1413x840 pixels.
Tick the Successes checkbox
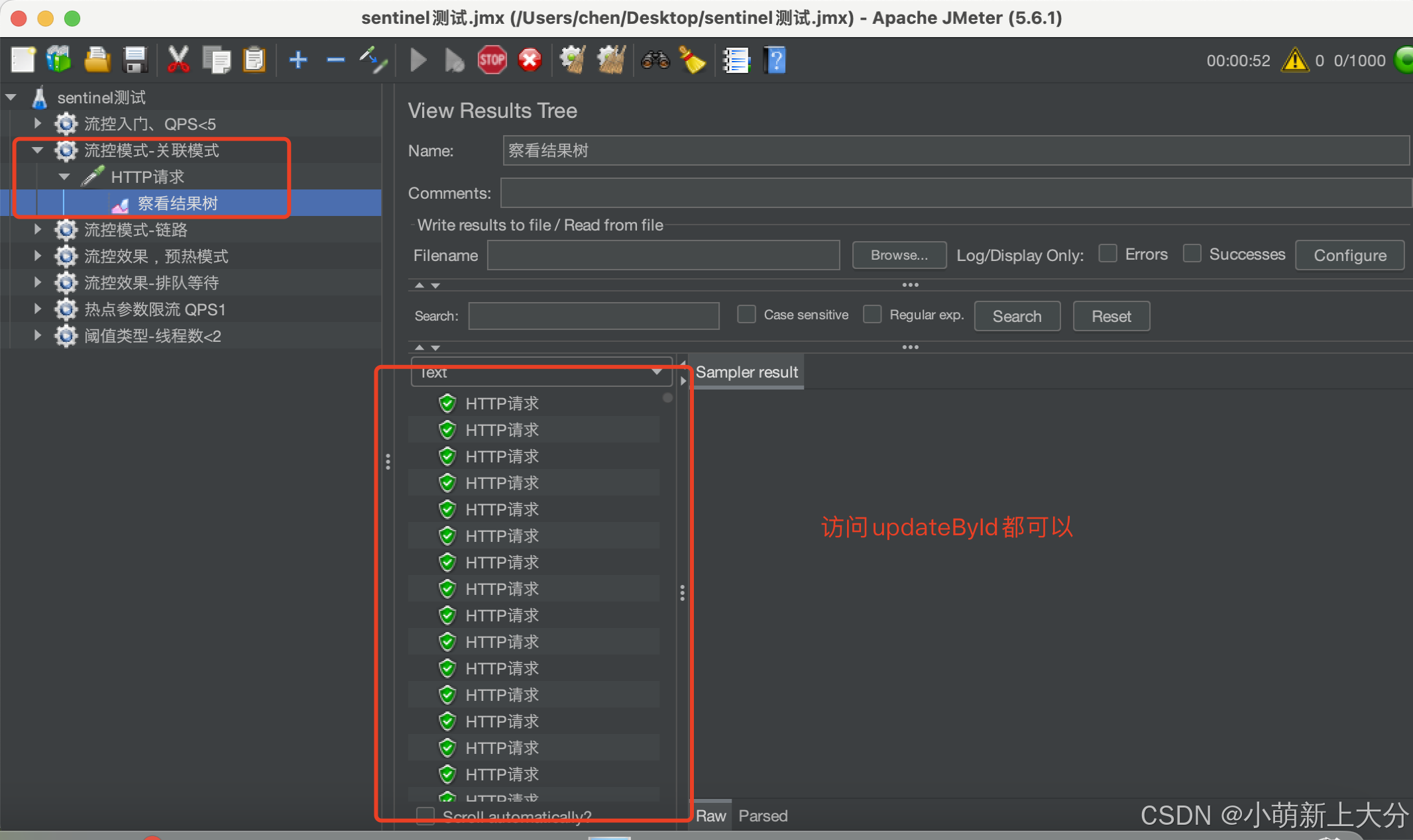click(1192, 254)
